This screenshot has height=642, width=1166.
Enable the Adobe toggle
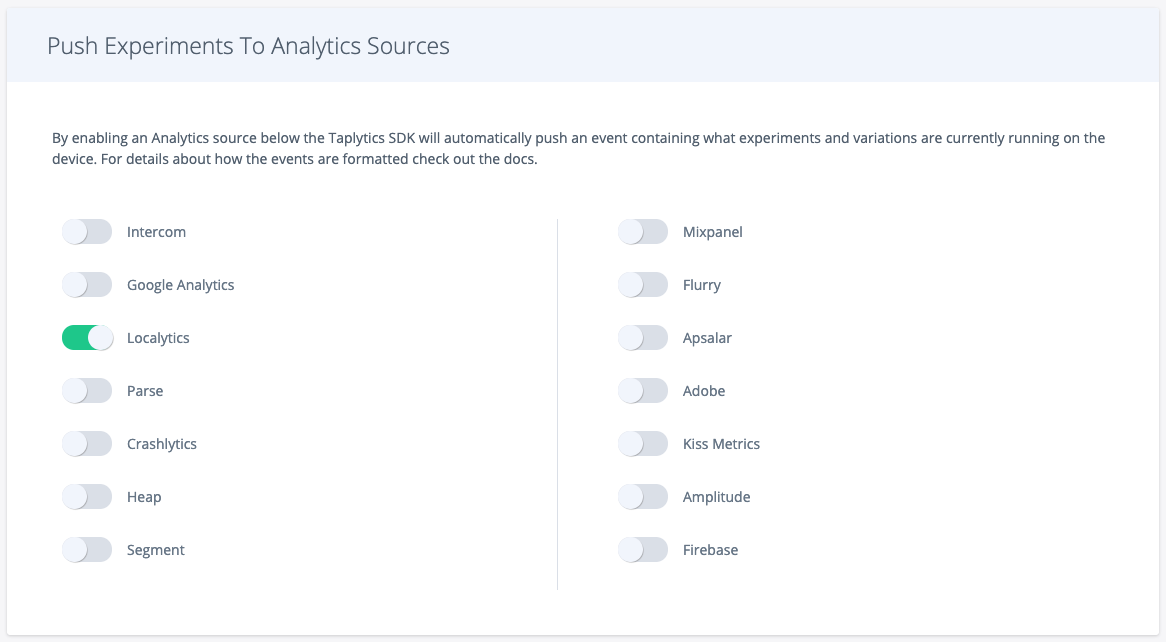point(643,391)
